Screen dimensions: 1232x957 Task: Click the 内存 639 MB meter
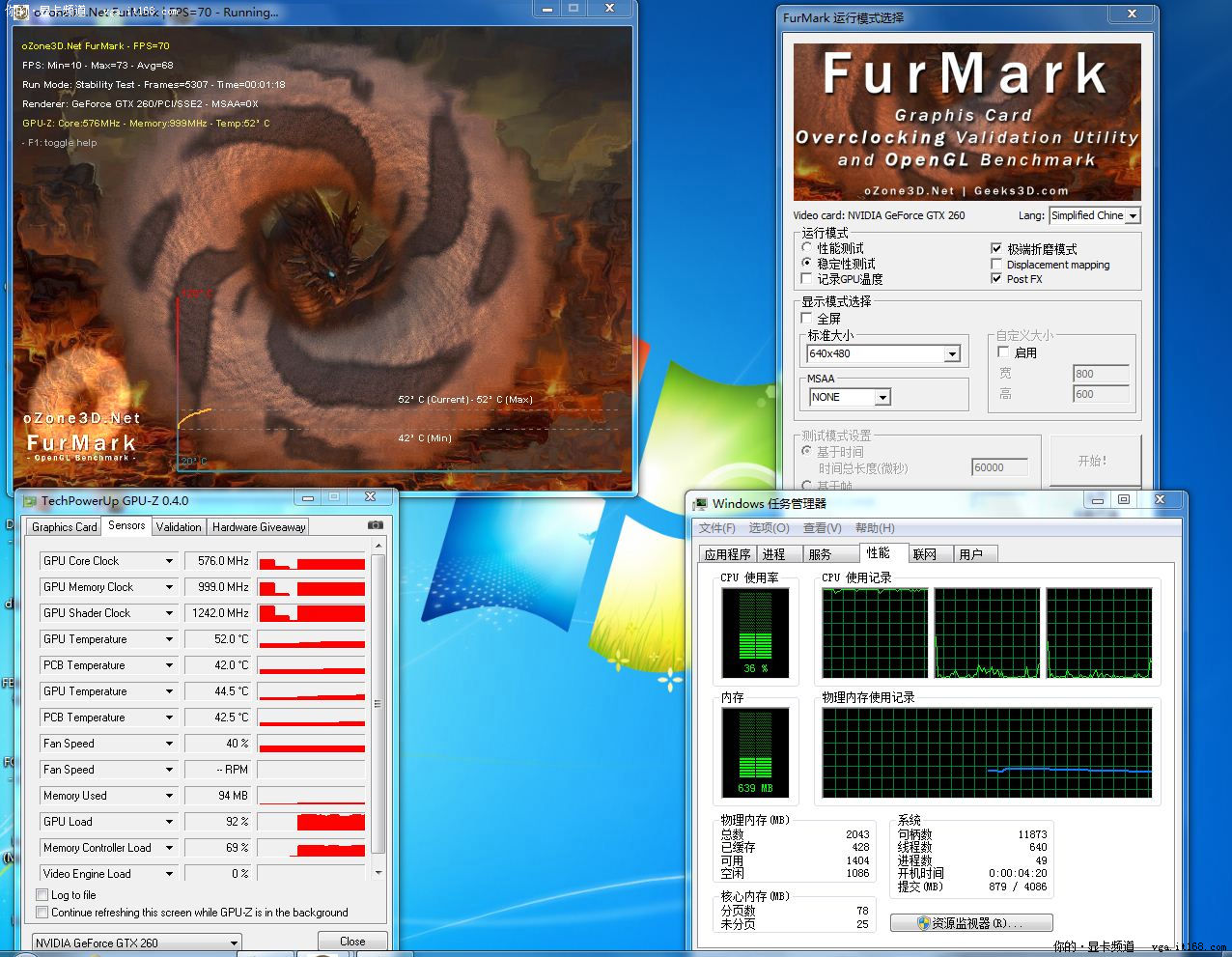[755, 753]
